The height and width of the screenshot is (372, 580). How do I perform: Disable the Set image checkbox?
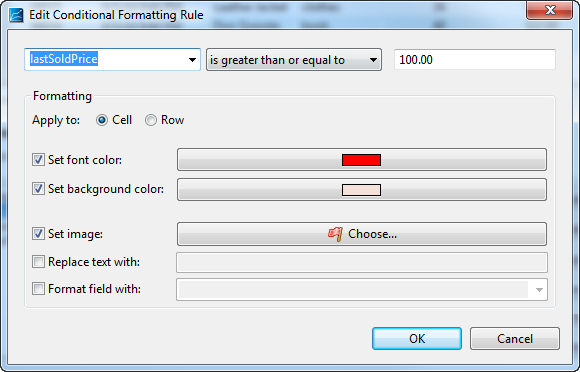click(x=38, y=234)
